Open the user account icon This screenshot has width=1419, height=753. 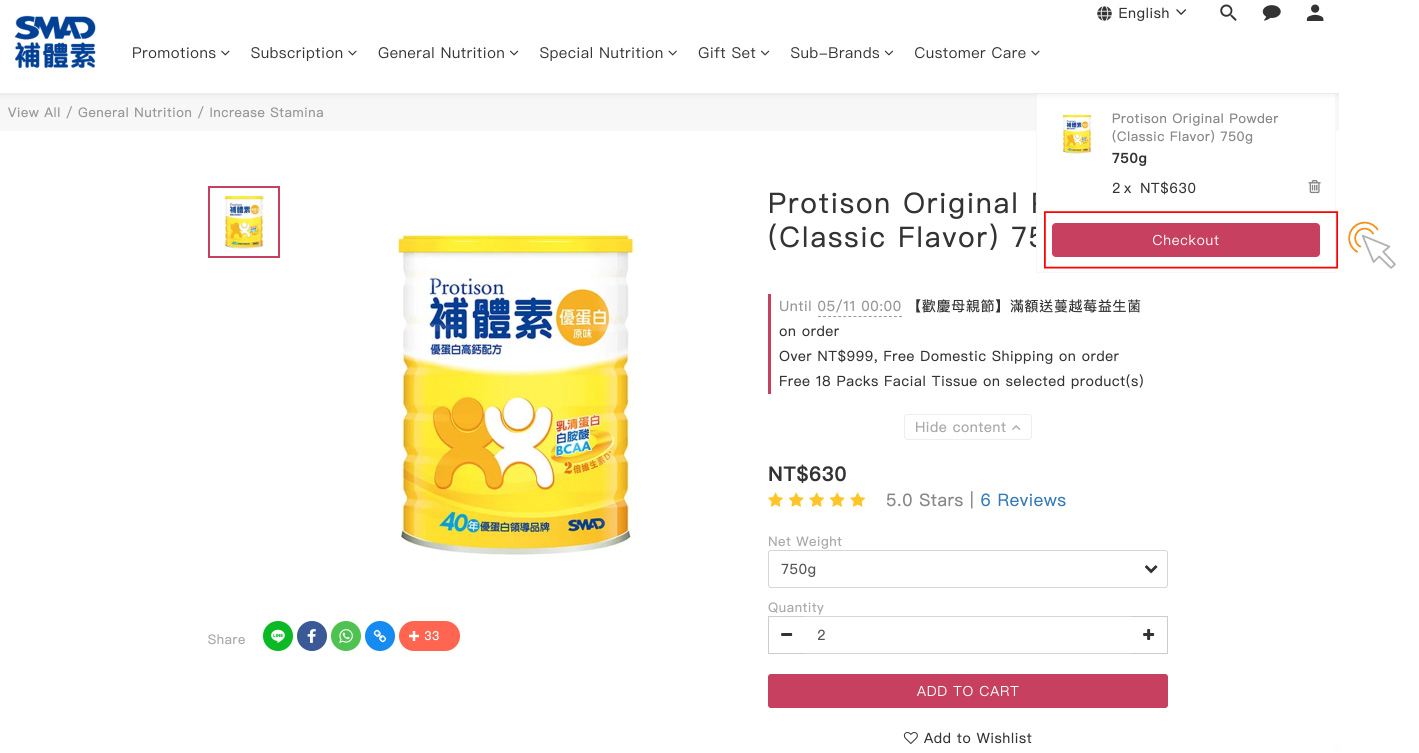coord(1315,13)
